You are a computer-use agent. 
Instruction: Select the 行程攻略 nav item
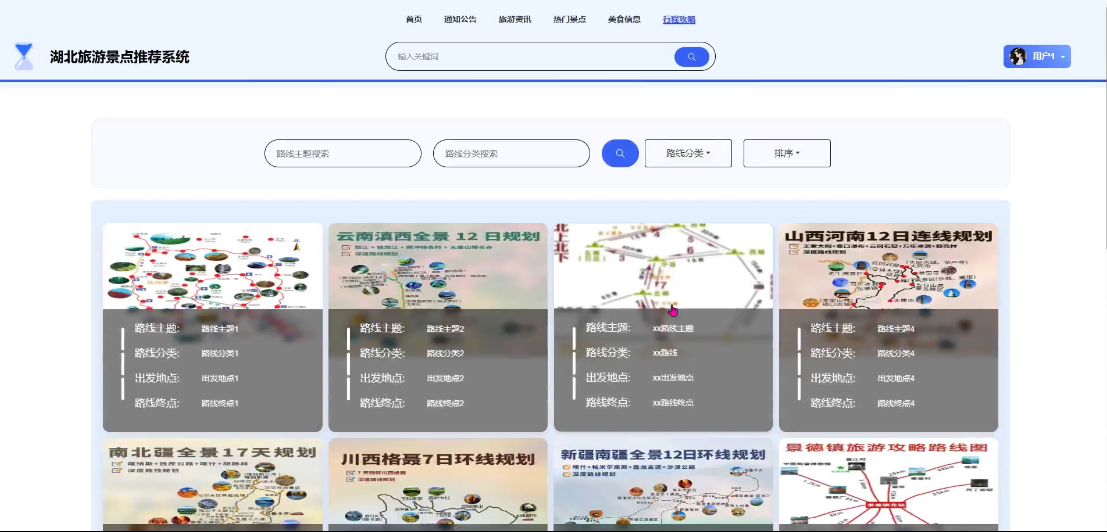tap(679, 19)
